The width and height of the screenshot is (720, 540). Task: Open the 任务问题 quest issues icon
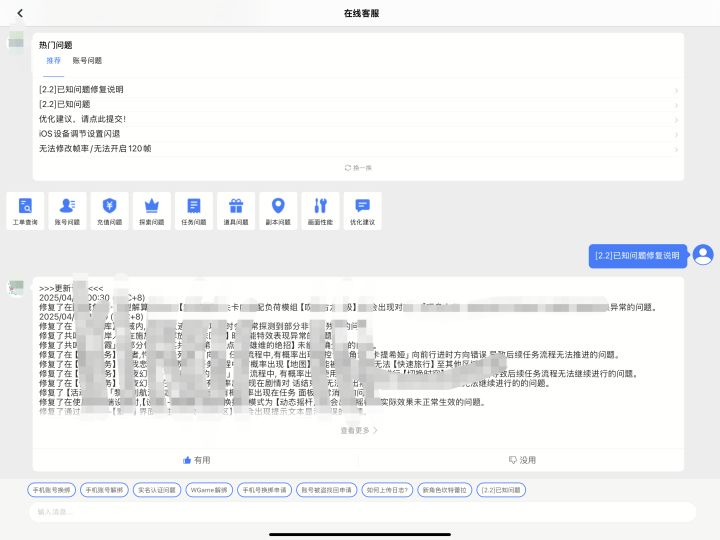(194, 211)
